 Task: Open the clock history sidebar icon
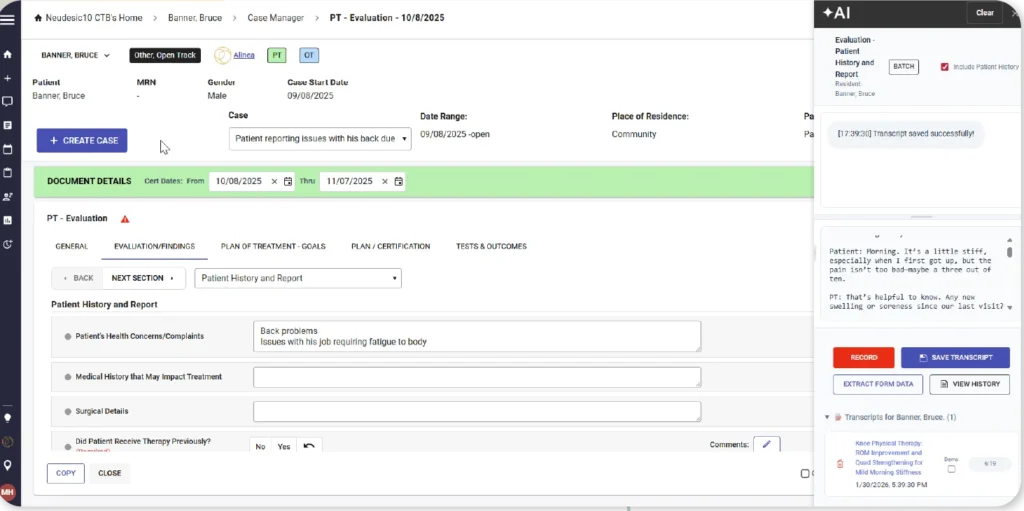[x=8, y=244]
